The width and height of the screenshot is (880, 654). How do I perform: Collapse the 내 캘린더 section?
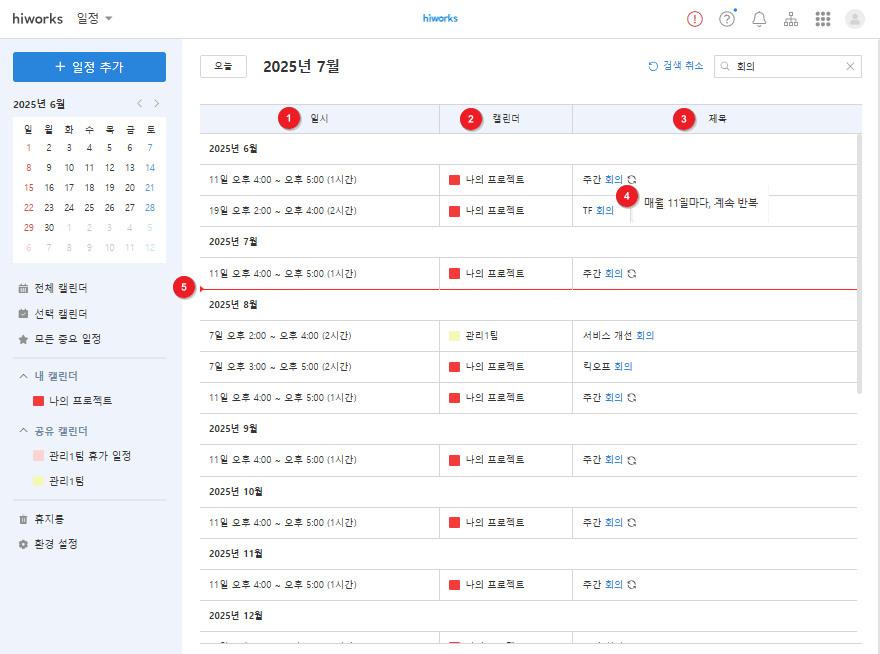click(x=23, y=376)
